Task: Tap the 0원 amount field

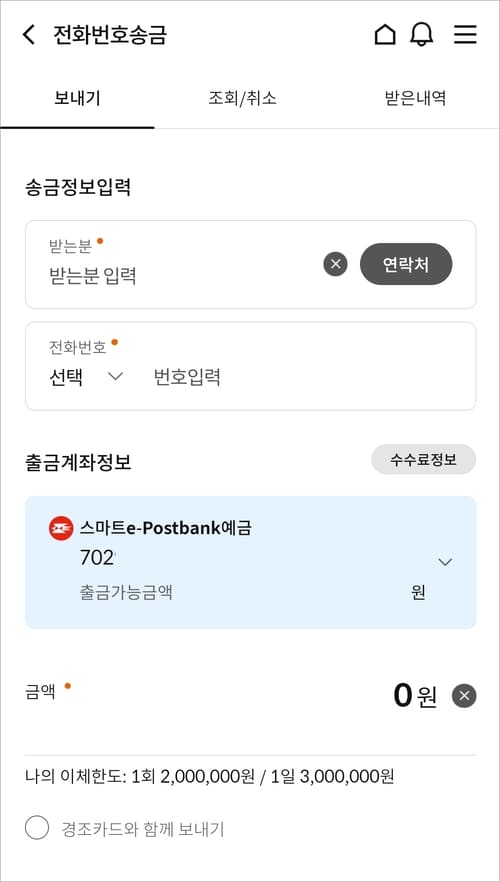Action: pyautogui.click(x=415, y=696)
